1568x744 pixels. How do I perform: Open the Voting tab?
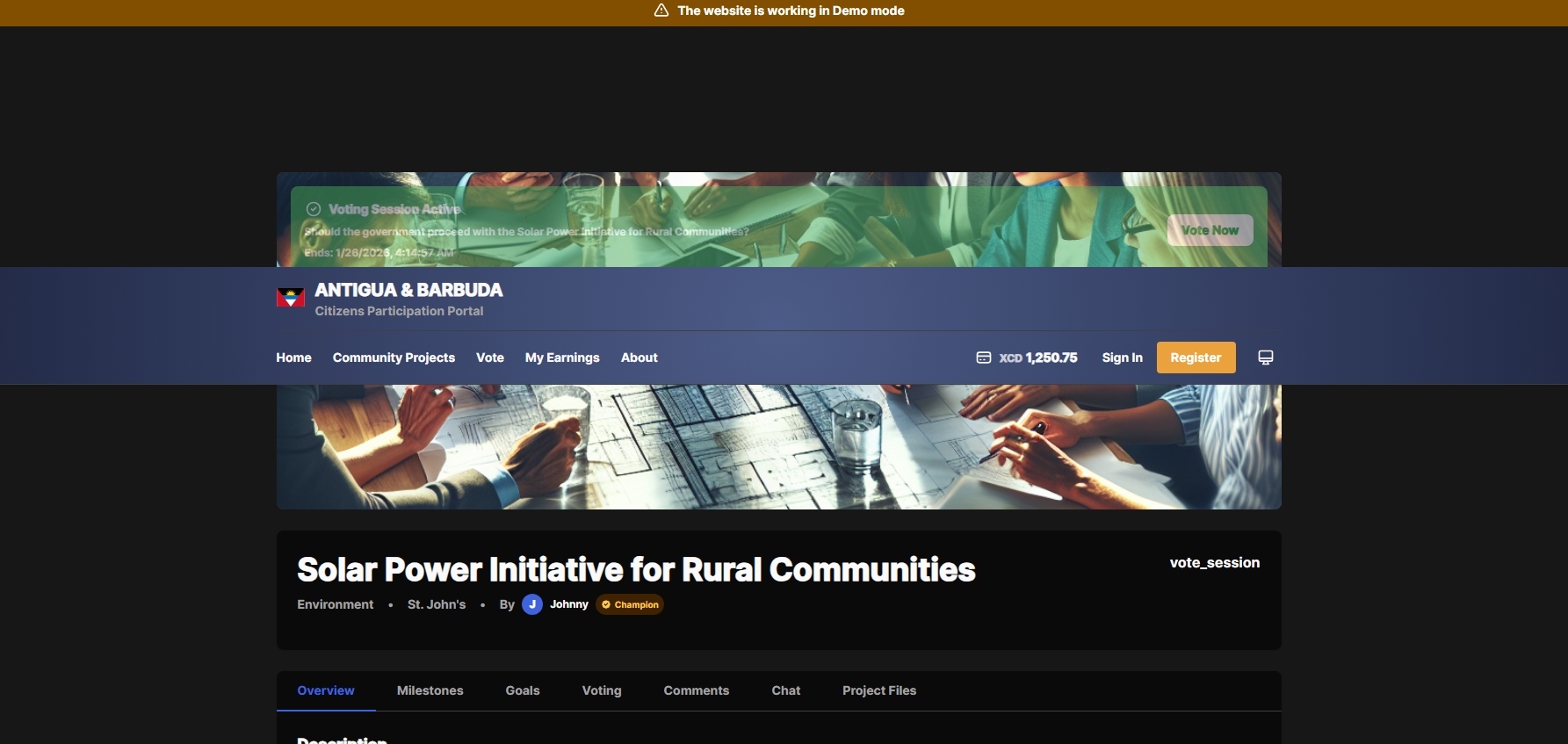pyautogui.click(x=602, y=690)
